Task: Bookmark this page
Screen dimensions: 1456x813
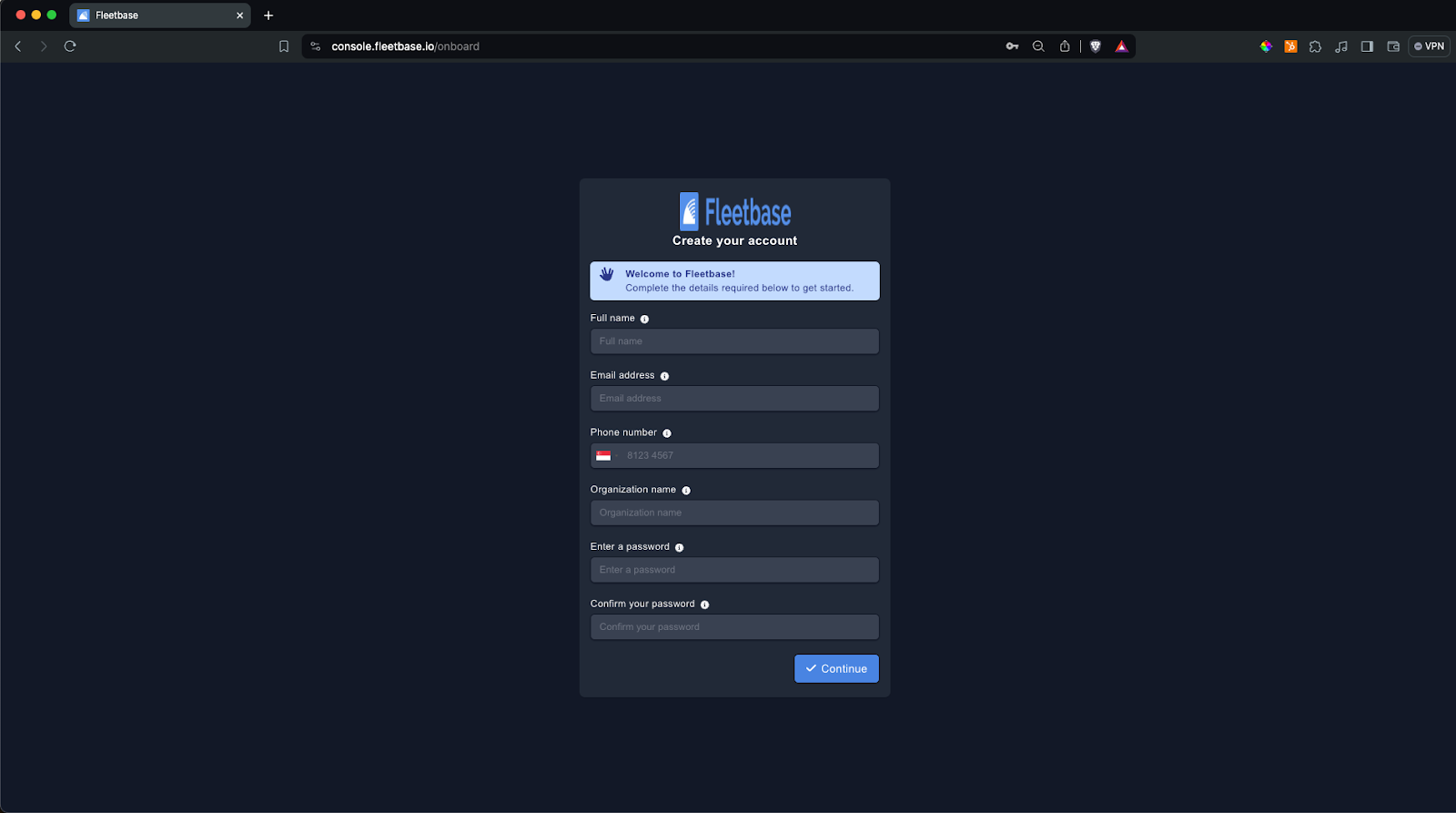Action: (284, 46)
